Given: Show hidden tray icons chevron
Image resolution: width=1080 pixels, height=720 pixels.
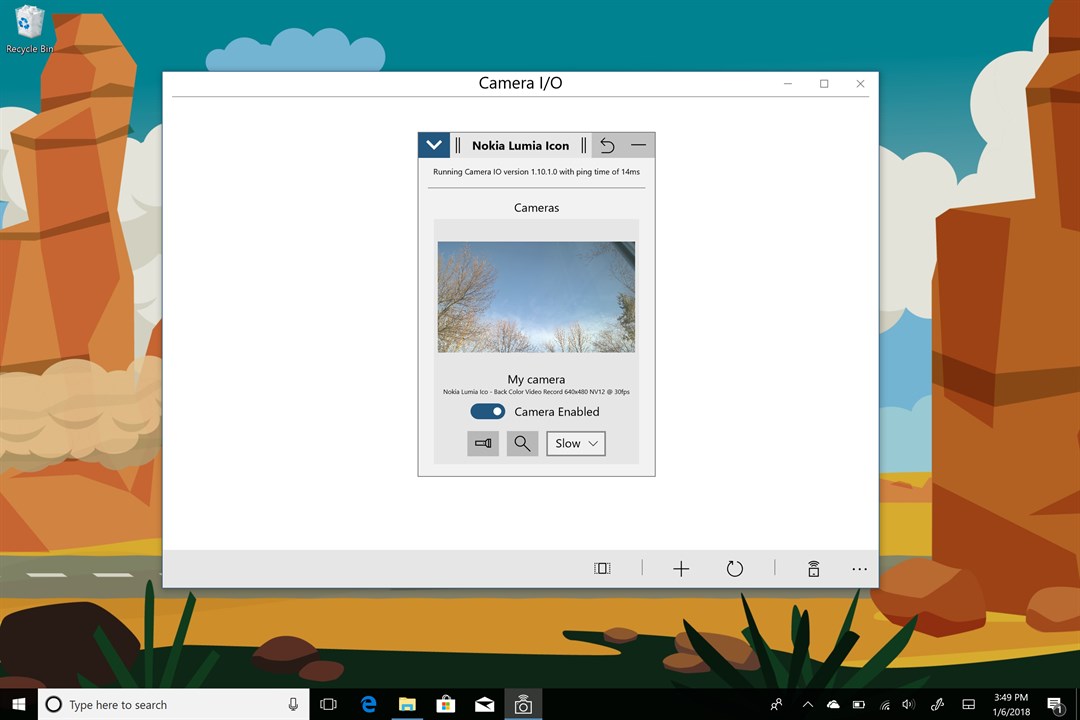Looking at the screenshot, I should (x=807, y=704).
